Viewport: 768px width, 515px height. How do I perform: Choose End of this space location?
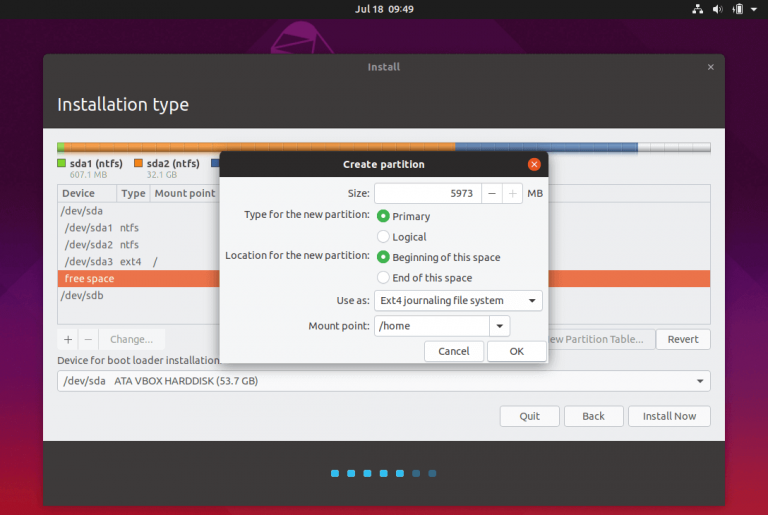[383, 278]
